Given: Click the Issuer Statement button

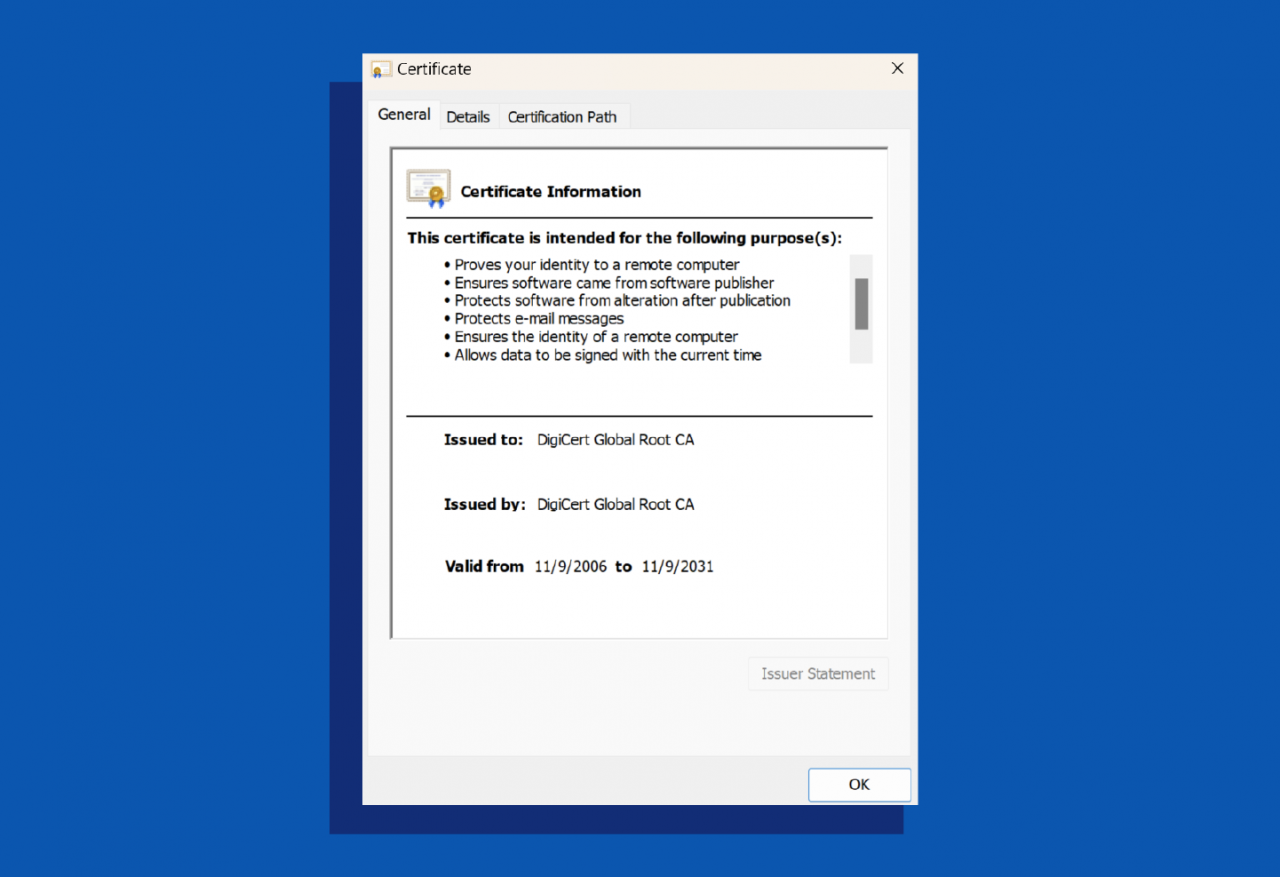Looking at the screenshot, I should [818, 673].
